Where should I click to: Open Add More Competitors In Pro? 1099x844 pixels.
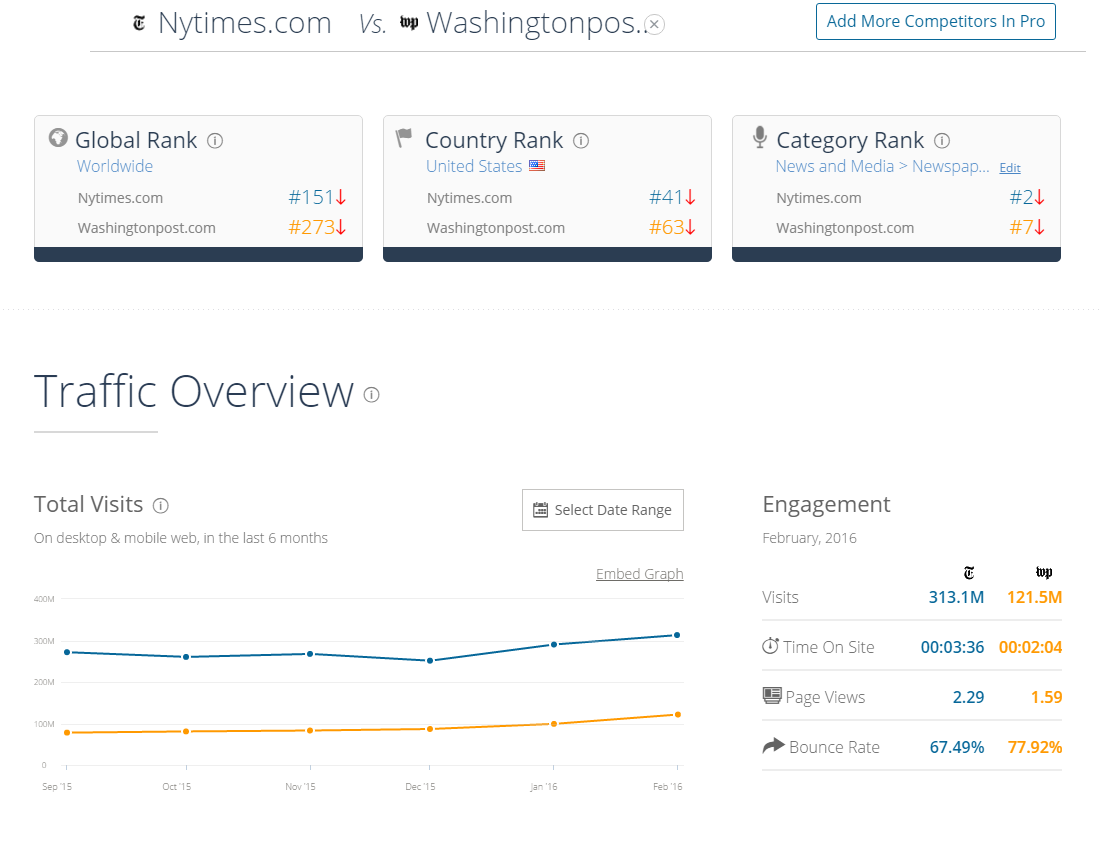coord(936,22)
